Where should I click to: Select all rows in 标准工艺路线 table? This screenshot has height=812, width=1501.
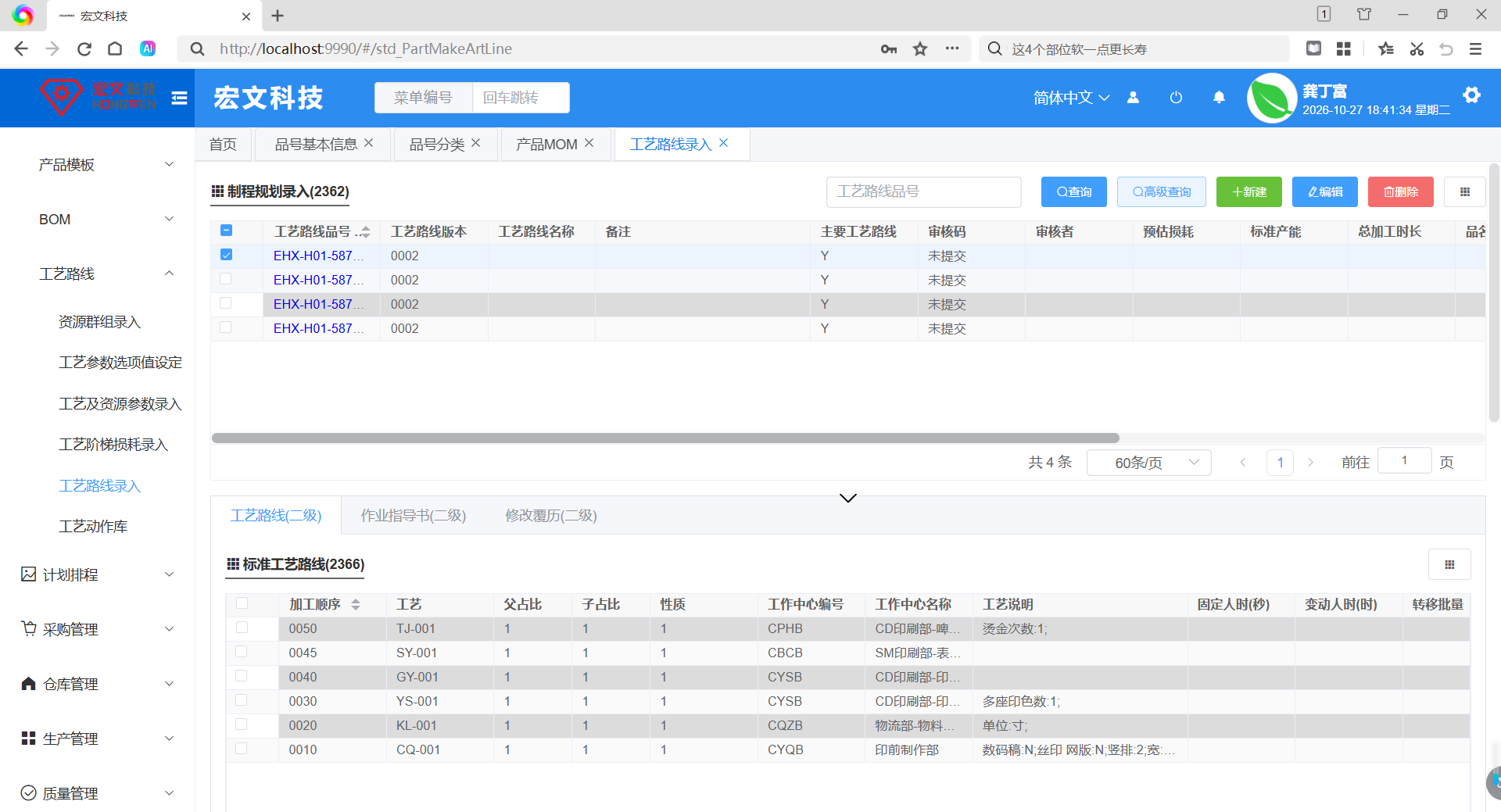click(x=242, y=603)
